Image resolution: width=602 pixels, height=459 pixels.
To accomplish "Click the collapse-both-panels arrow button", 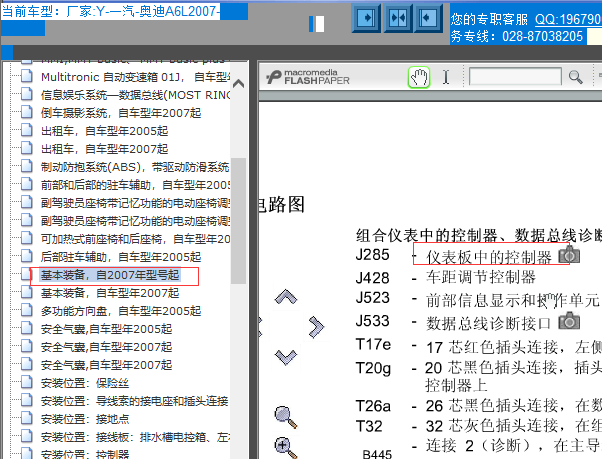I will coord(398,18).
